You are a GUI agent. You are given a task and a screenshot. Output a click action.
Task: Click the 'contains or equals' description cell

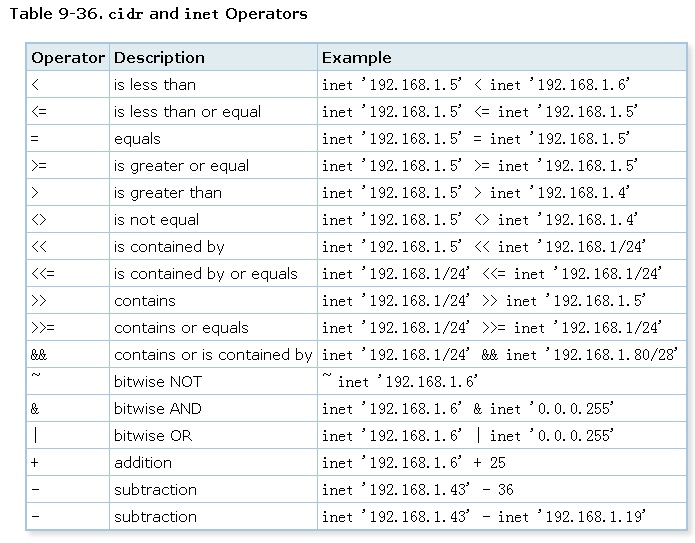pyautogui.click(x=181, y=328)
